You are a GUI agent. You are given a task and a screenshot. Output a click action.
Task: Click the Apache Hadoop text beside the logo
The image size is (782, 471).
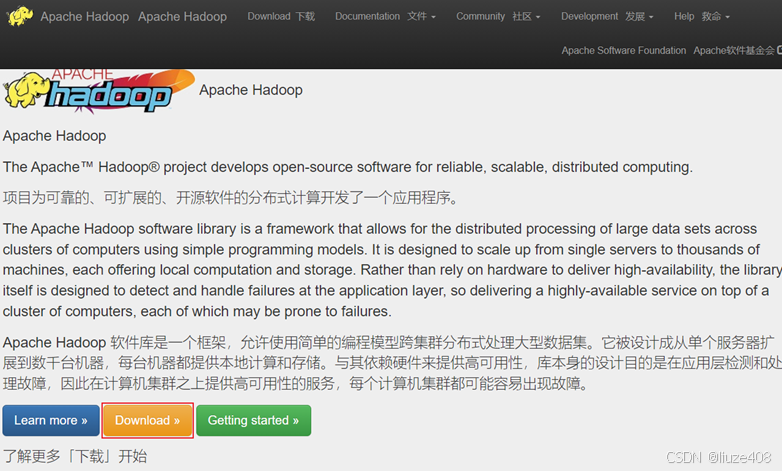pos(251,90)
